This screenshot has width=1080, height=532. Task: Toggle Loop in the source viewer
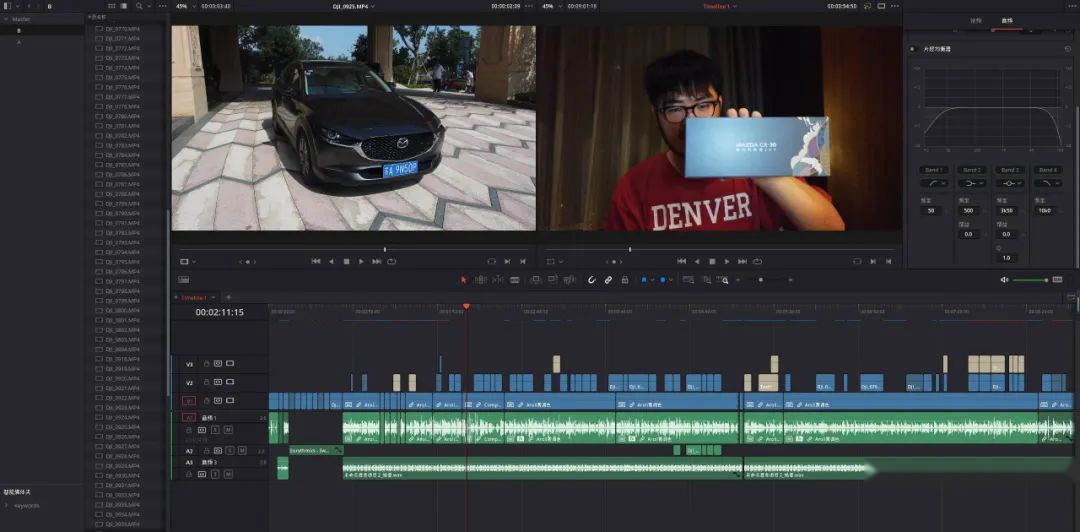tap(392, 261)
